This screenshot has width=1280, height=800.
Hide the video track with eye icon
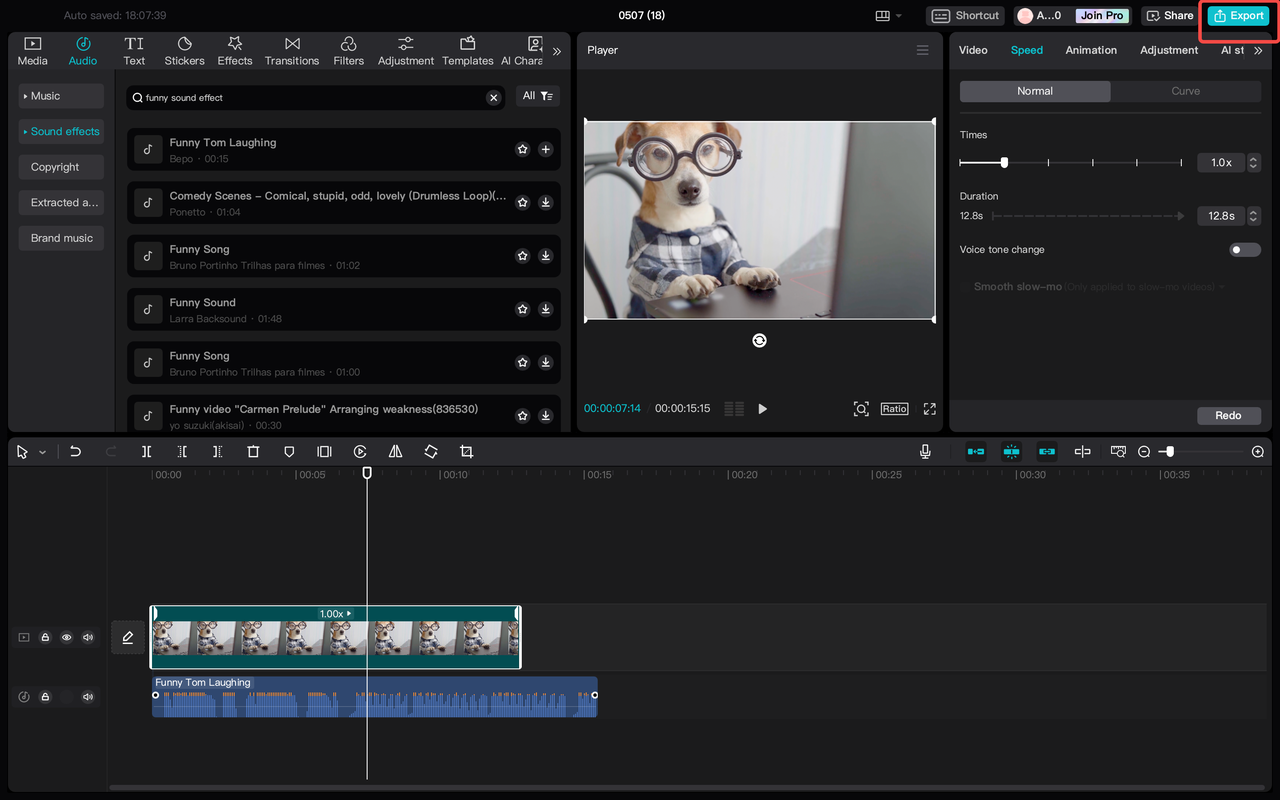67,638
